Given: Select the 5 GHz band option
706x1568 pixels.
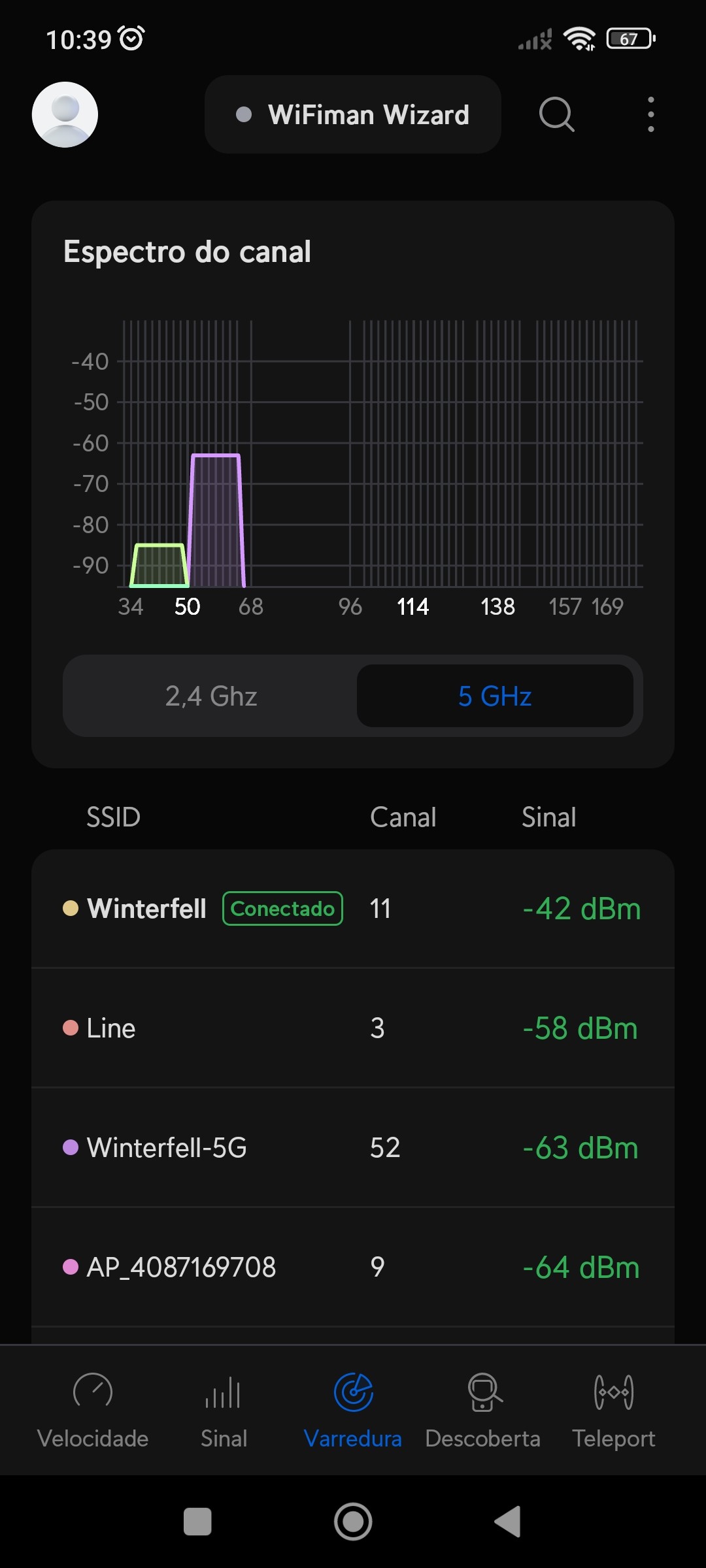Looking at the screenshot, I should pos(495,696).
